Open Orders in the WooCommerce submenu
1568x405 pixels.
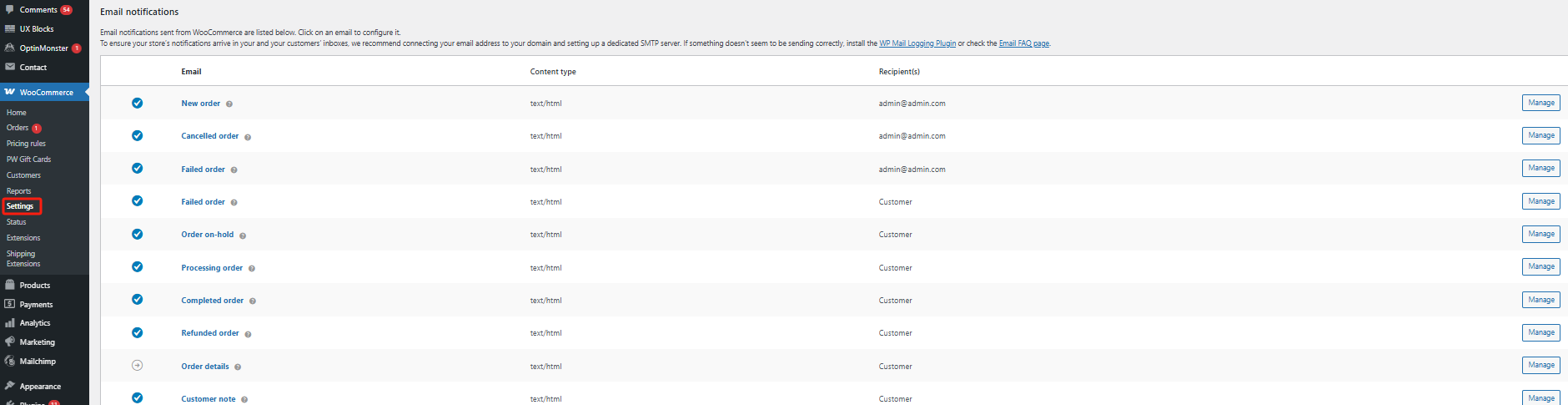click(18, 128)
